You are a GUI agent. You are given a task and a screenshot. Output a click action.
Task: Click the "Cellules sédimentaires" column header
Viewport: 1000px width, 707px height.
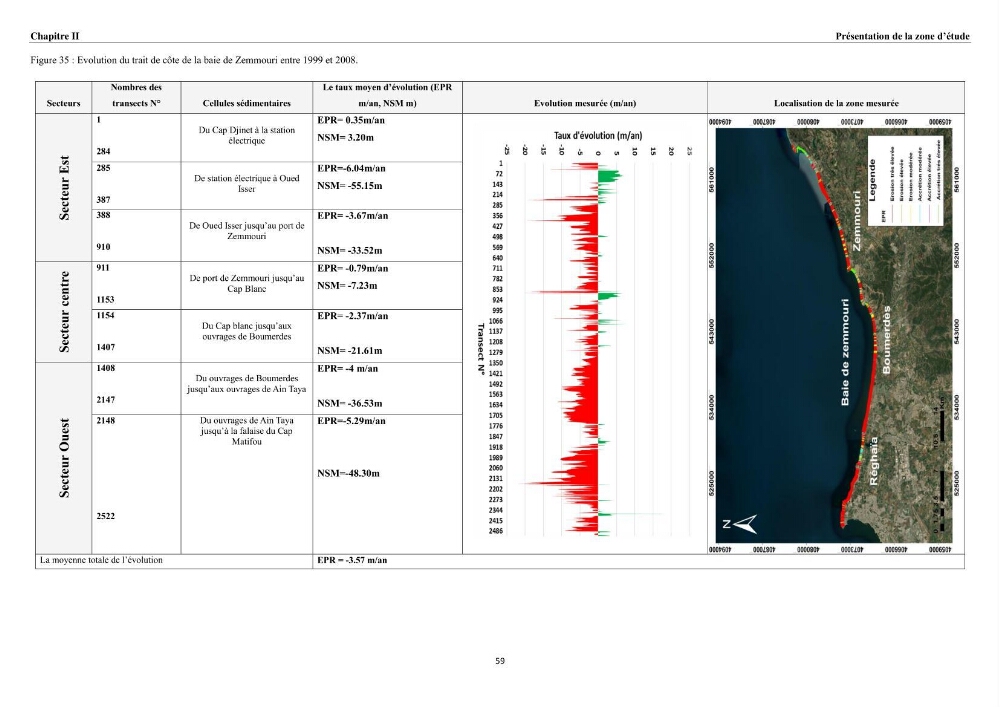pos(247,103)
